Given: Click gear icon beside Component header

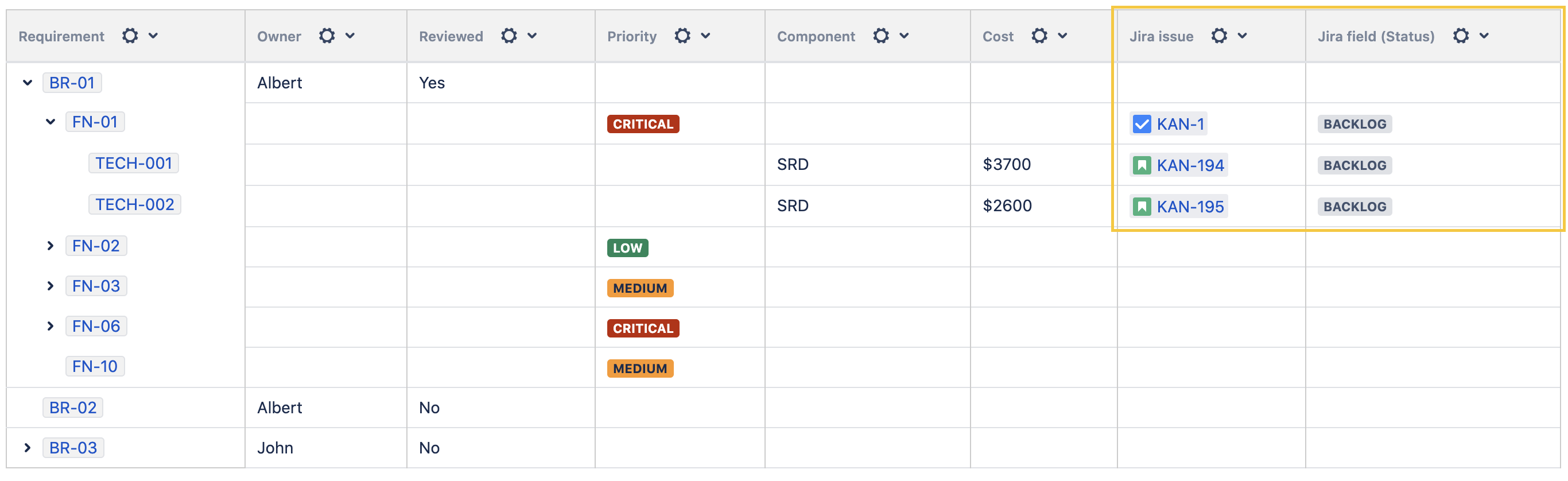Looking at the screenshot, I should [x=881, y=36].
